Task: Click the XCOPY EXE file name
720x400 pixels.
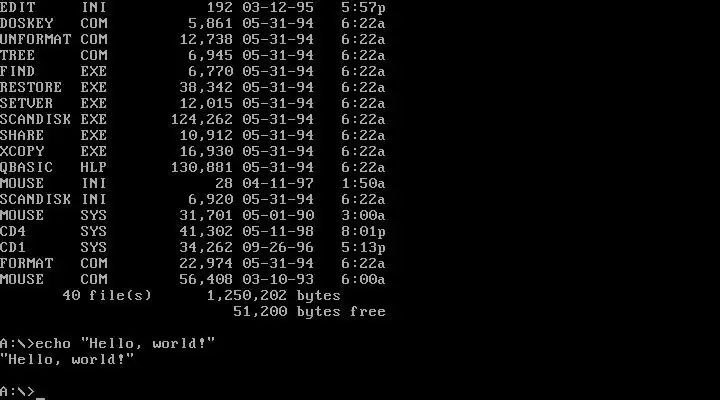Action: (x=54, y=152)
